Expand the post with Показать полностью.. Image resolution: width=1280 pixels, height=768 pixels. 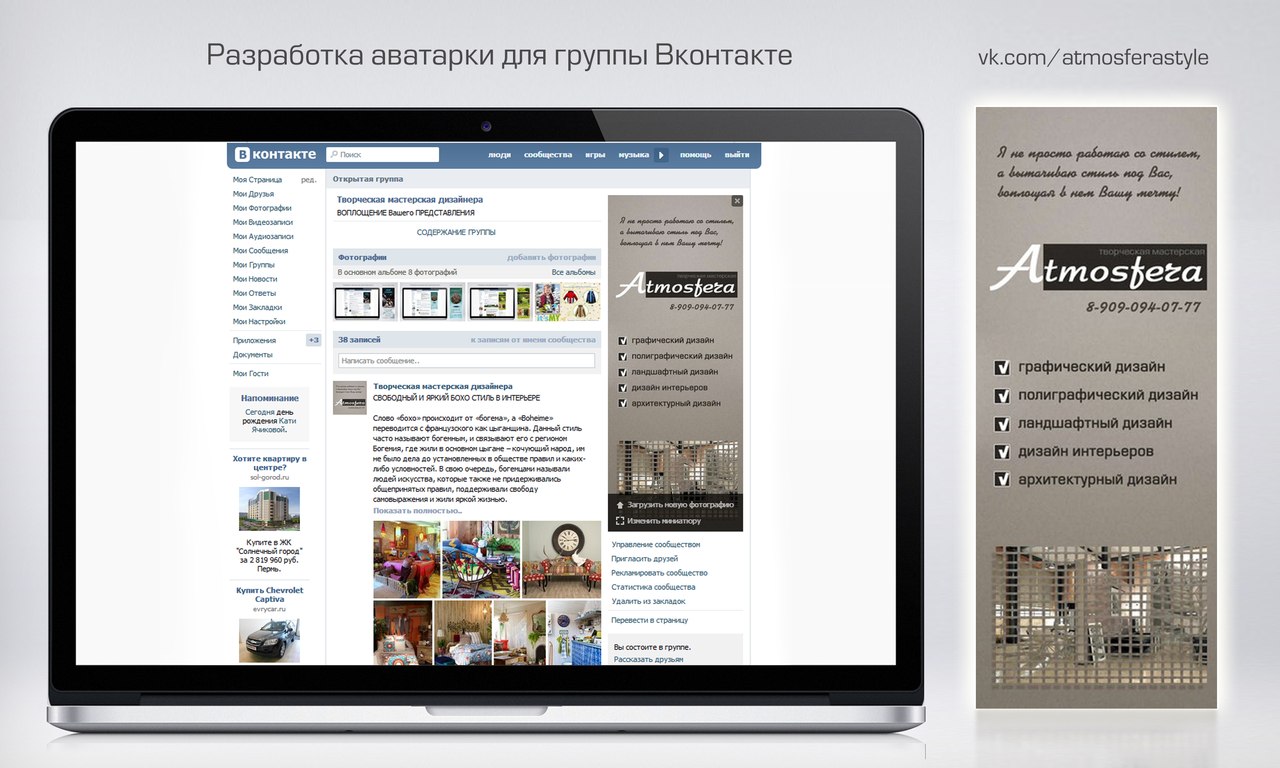point(417,511)
